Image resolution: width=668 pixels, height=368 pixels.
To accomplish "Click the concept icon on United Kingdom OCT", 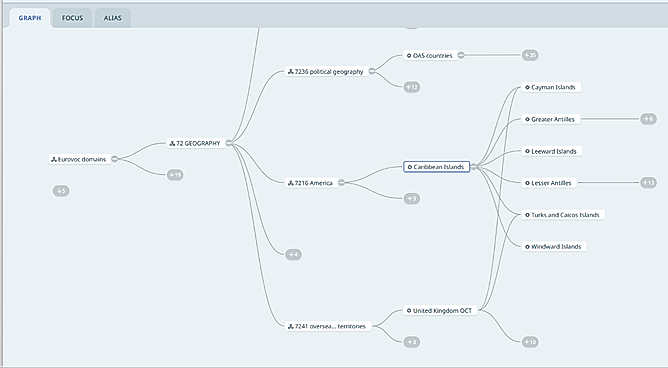I will click(409, 310).
